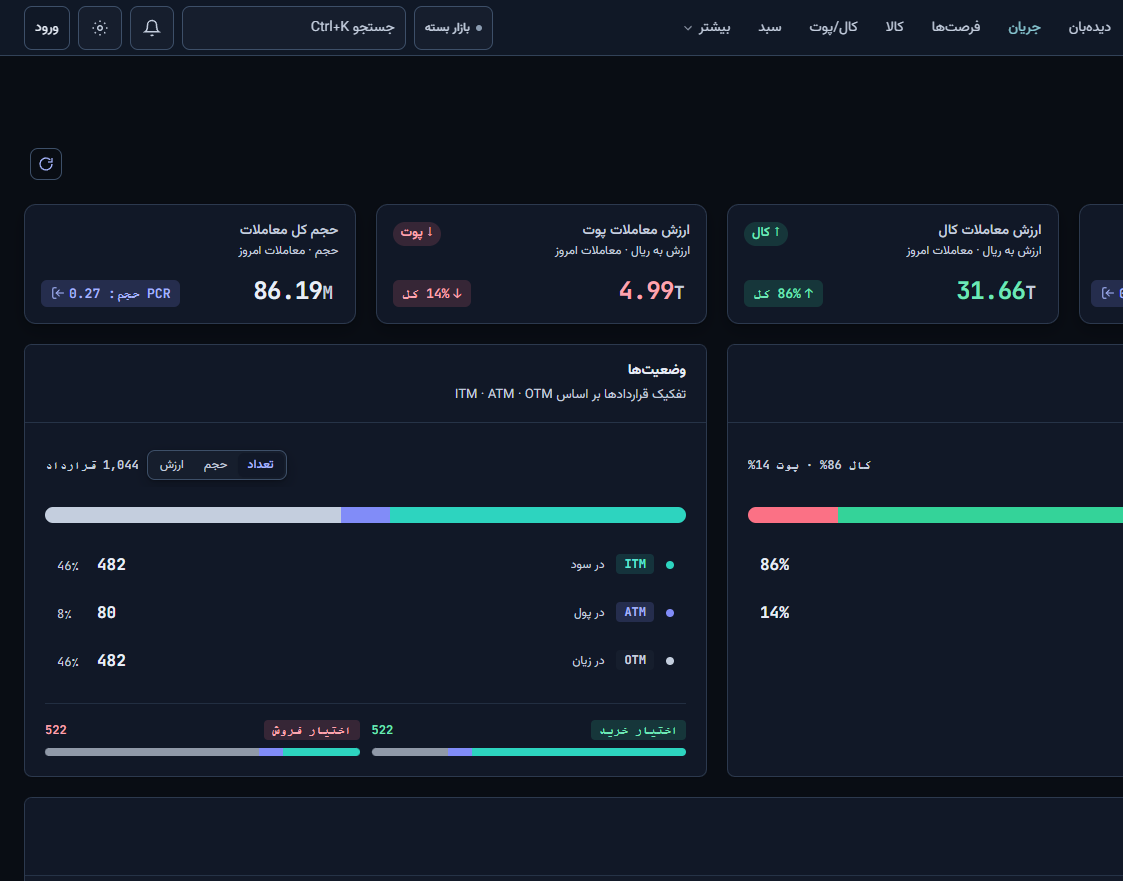
Task: Click the 14% کل down badge
Action: click(x=432, y=294)
